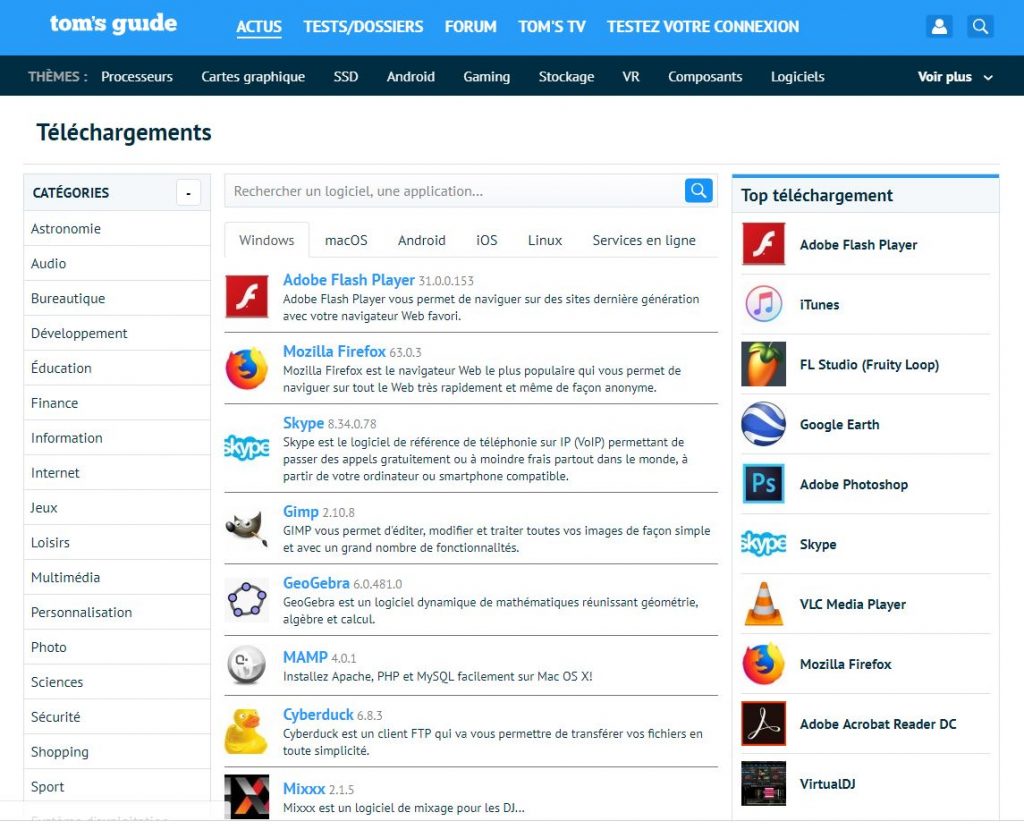
Task: Click the Adobe Photoshop Ps icon
Action: 763,484
